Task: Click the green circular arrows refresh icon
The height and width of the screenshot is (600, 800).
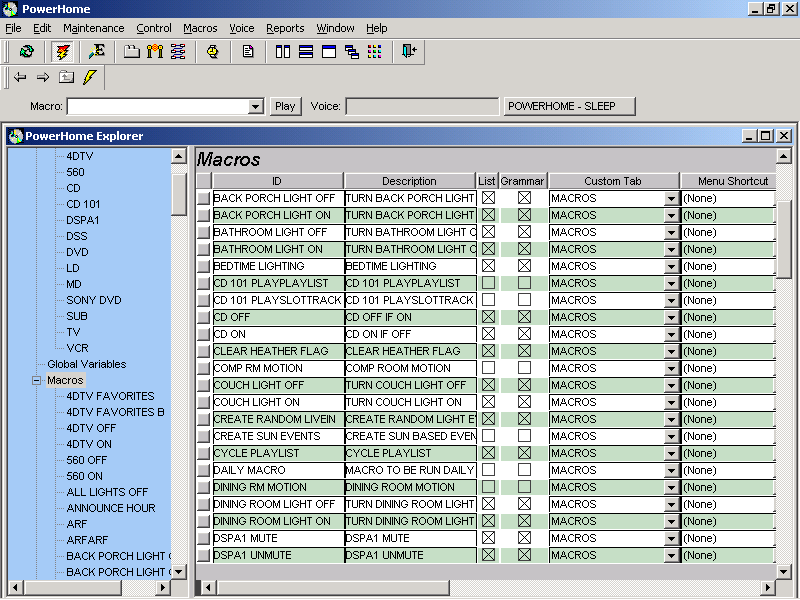Action: tap(27, 52)
